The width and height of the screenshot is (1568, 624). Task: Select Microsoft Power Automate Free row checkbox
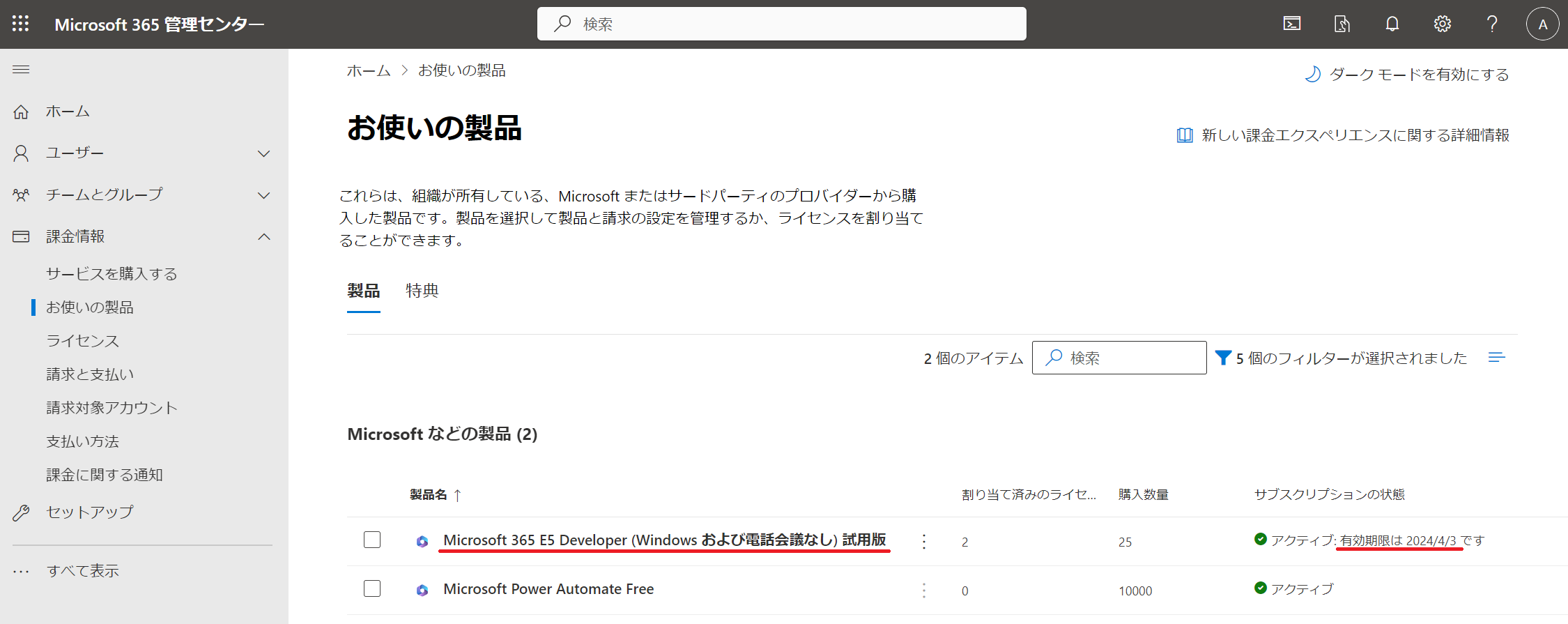click(x=372, y=588)
